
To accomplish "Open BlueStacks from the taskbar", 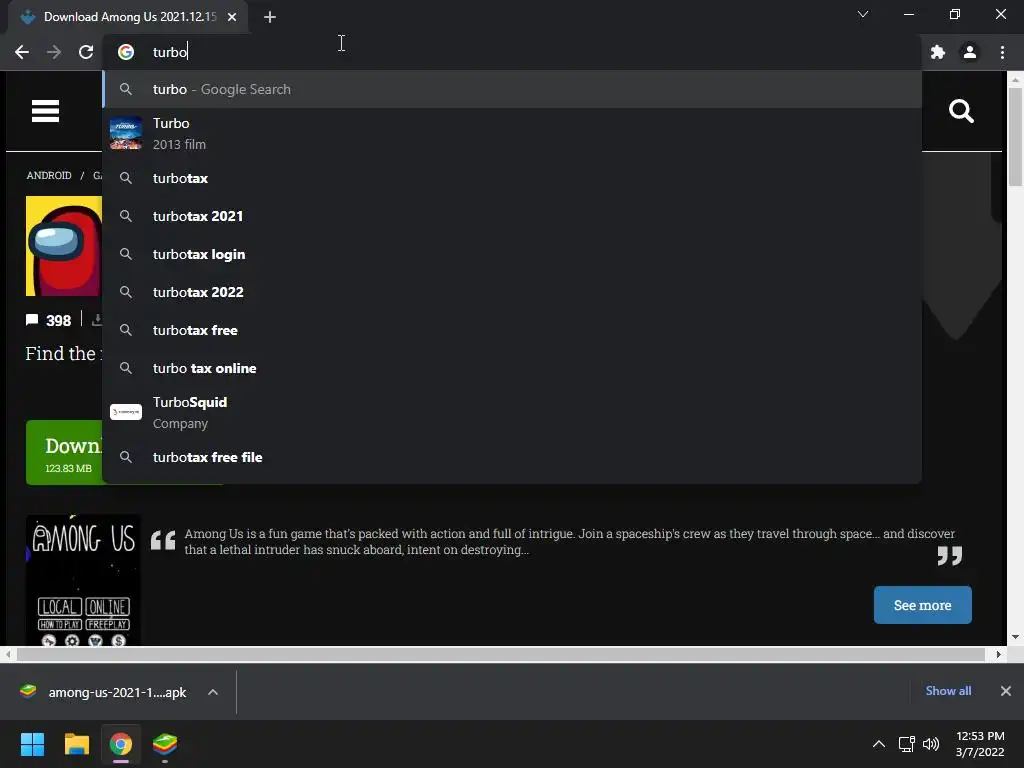I will tap(165, 744).
